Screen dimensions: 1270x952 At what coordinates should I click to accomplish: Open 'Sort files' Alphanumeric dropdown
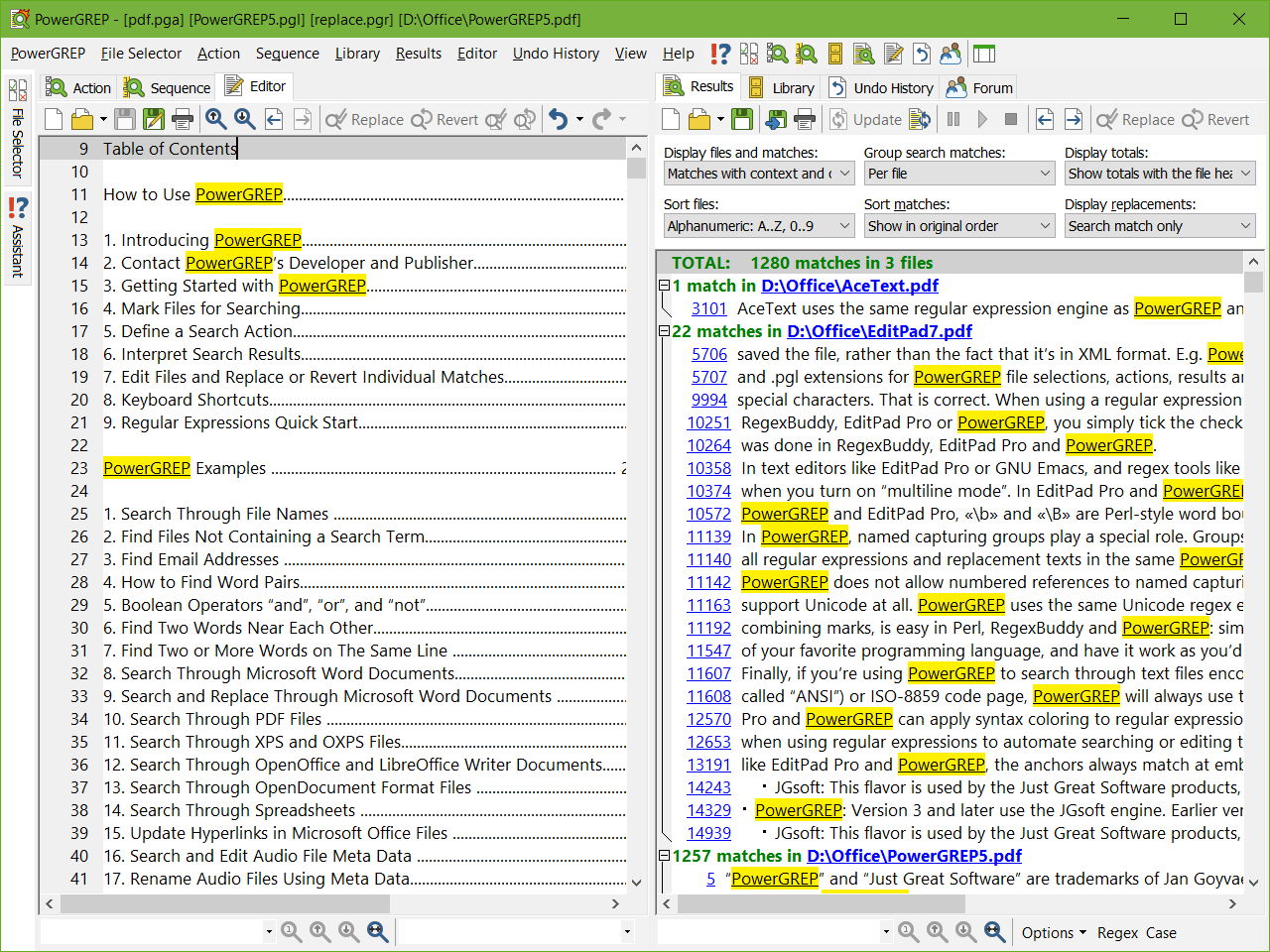coord(758,226)
